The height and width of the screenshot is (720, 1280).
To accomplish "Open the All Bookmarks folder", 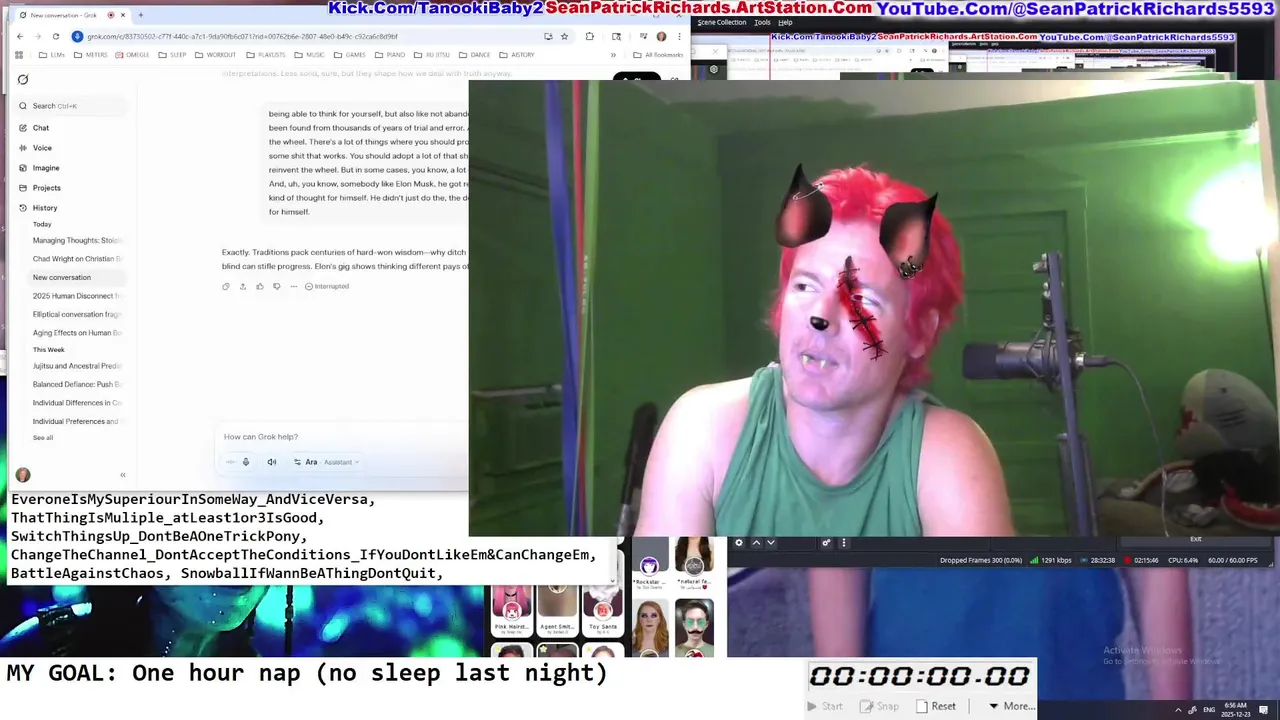I will pyautogui.click(x=658, y=55).
